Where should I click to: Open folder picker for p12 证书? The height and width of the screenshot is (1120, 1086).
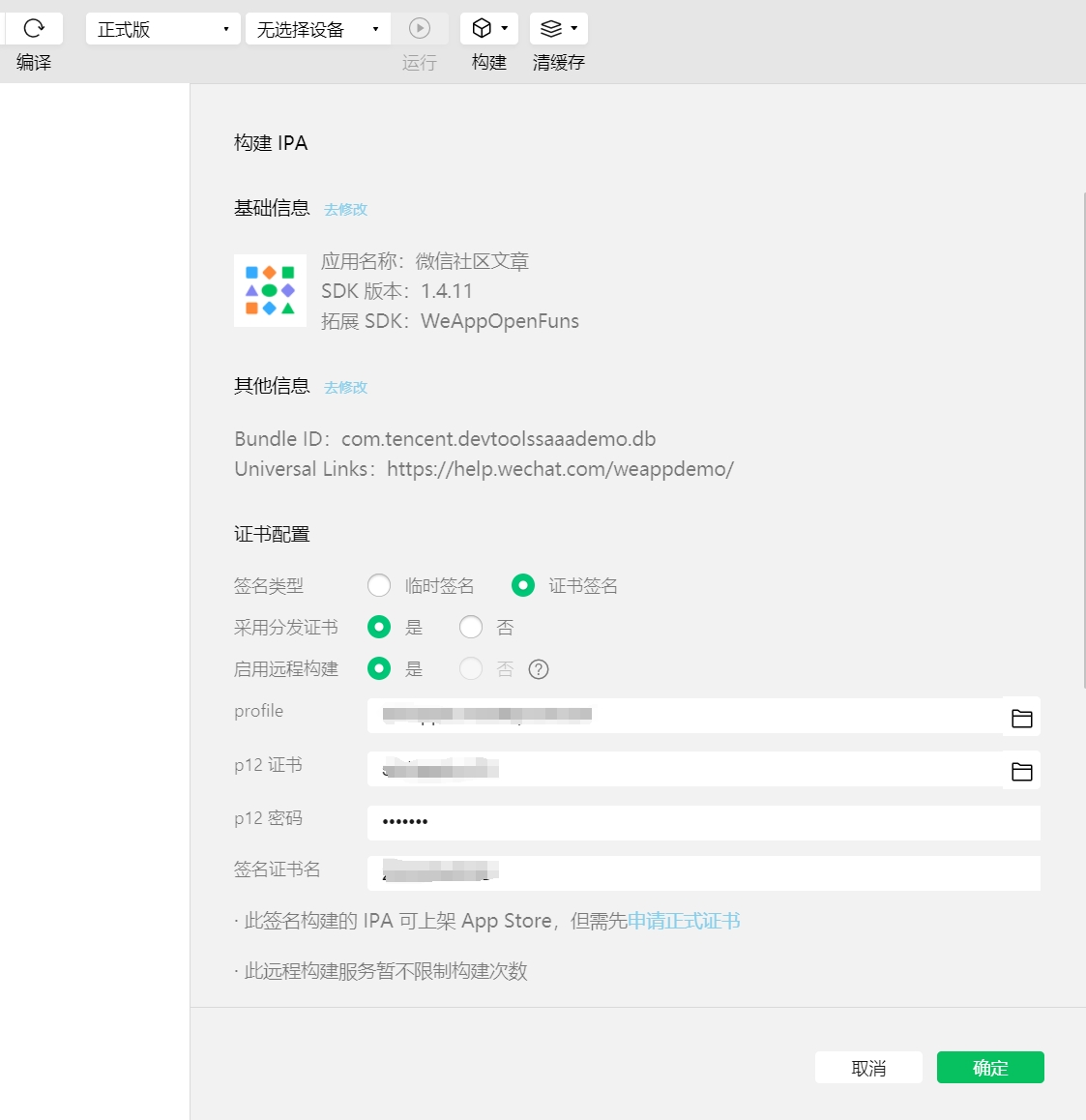1021,770
